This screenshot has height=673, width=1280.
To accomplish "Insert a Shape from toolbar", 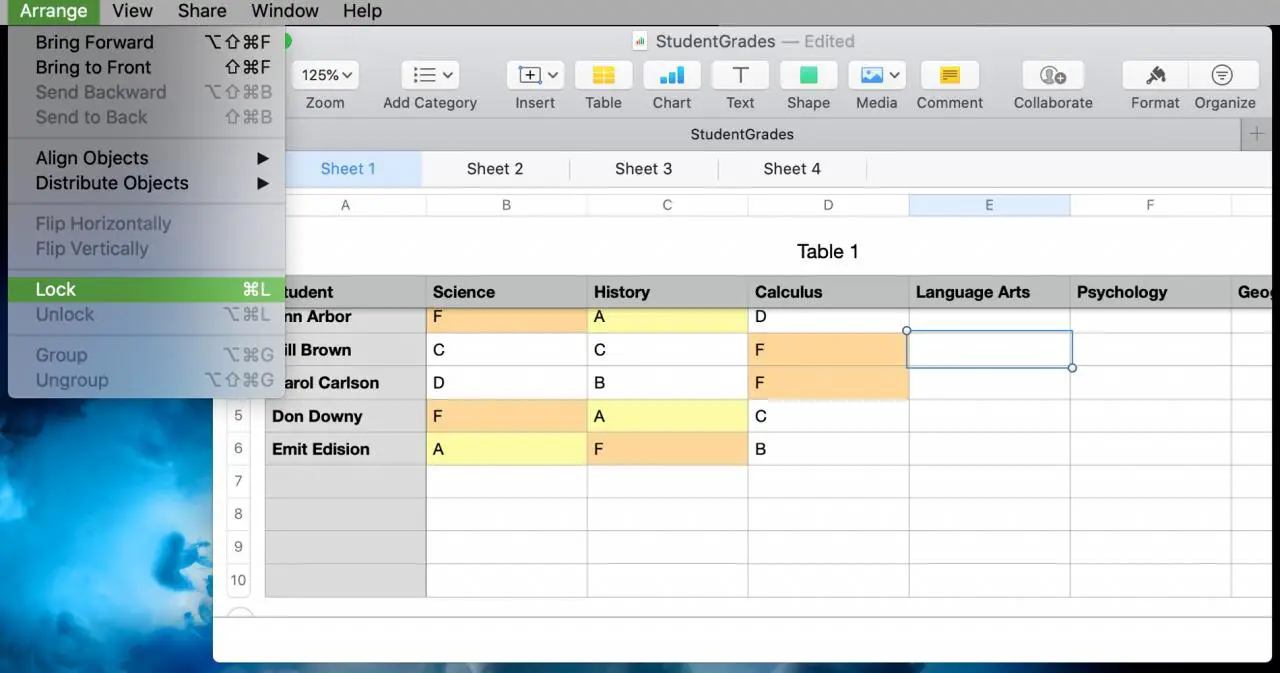I will tap(808, 76).
